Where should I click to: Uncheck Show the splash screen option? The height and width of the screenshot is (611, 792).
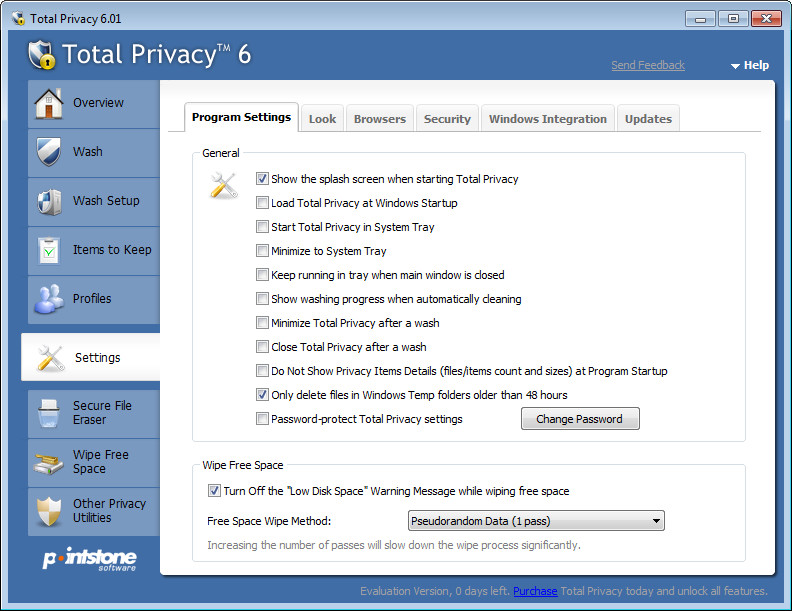(262, 179)
